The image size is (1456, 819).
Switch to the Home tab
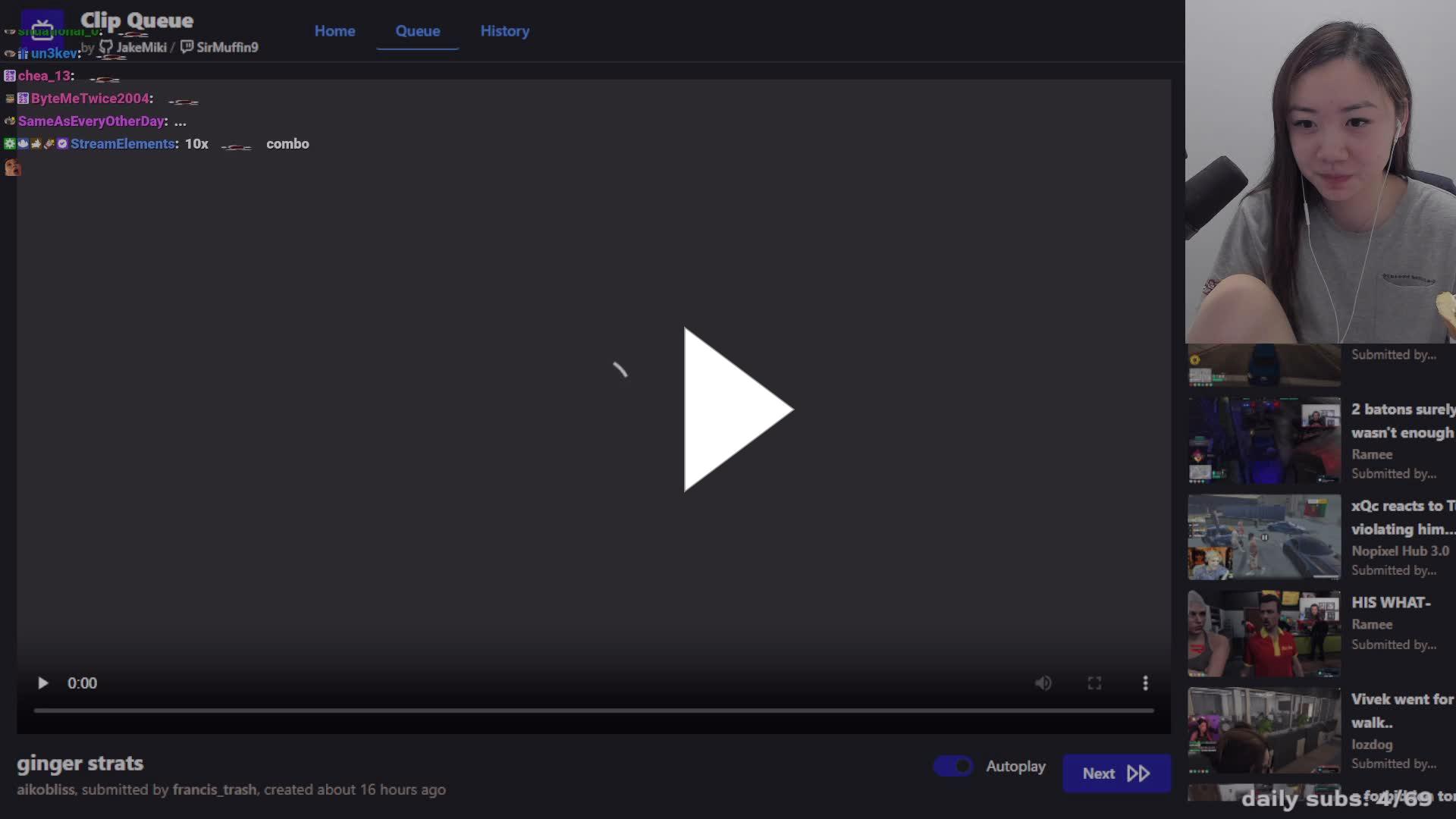click(x=334, y=31)
